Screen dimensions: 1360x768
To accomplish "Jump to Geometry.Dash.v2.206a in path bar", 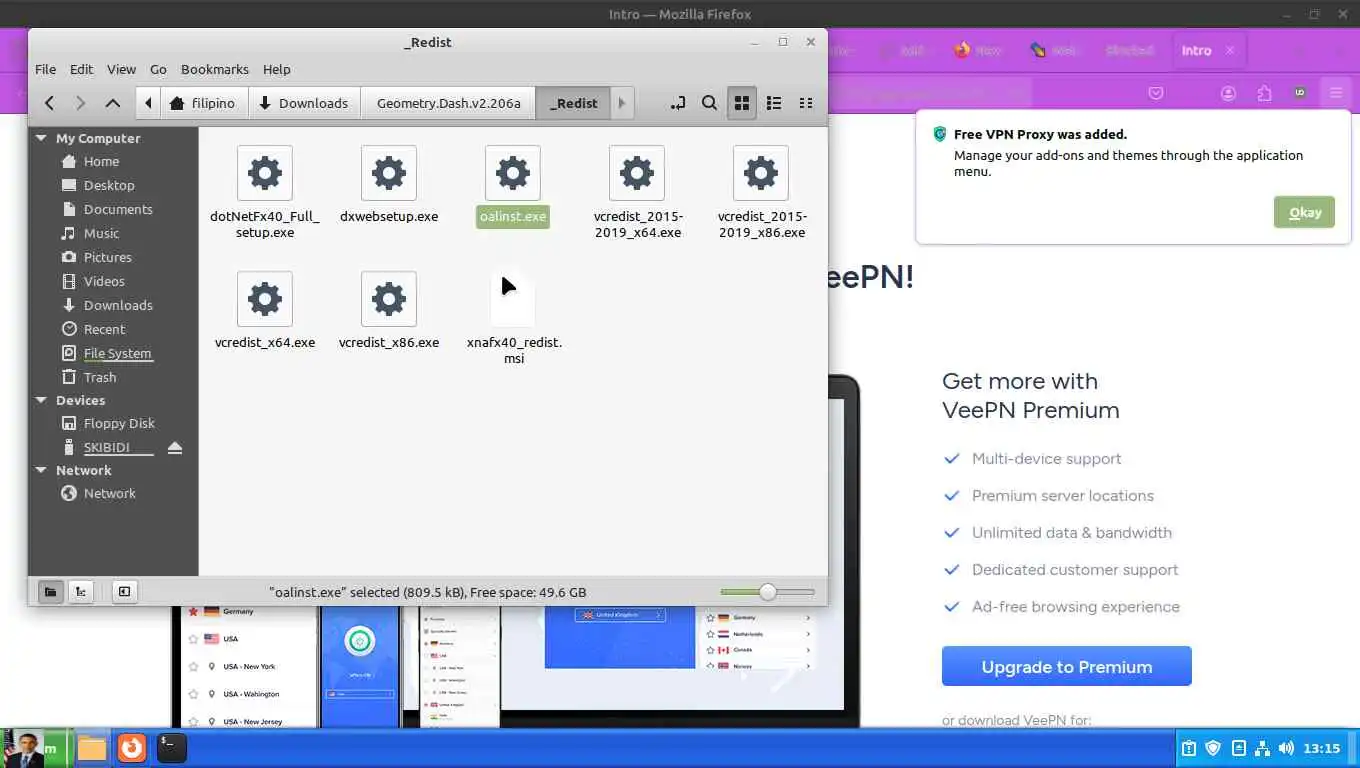I will (x=448, y=103).
